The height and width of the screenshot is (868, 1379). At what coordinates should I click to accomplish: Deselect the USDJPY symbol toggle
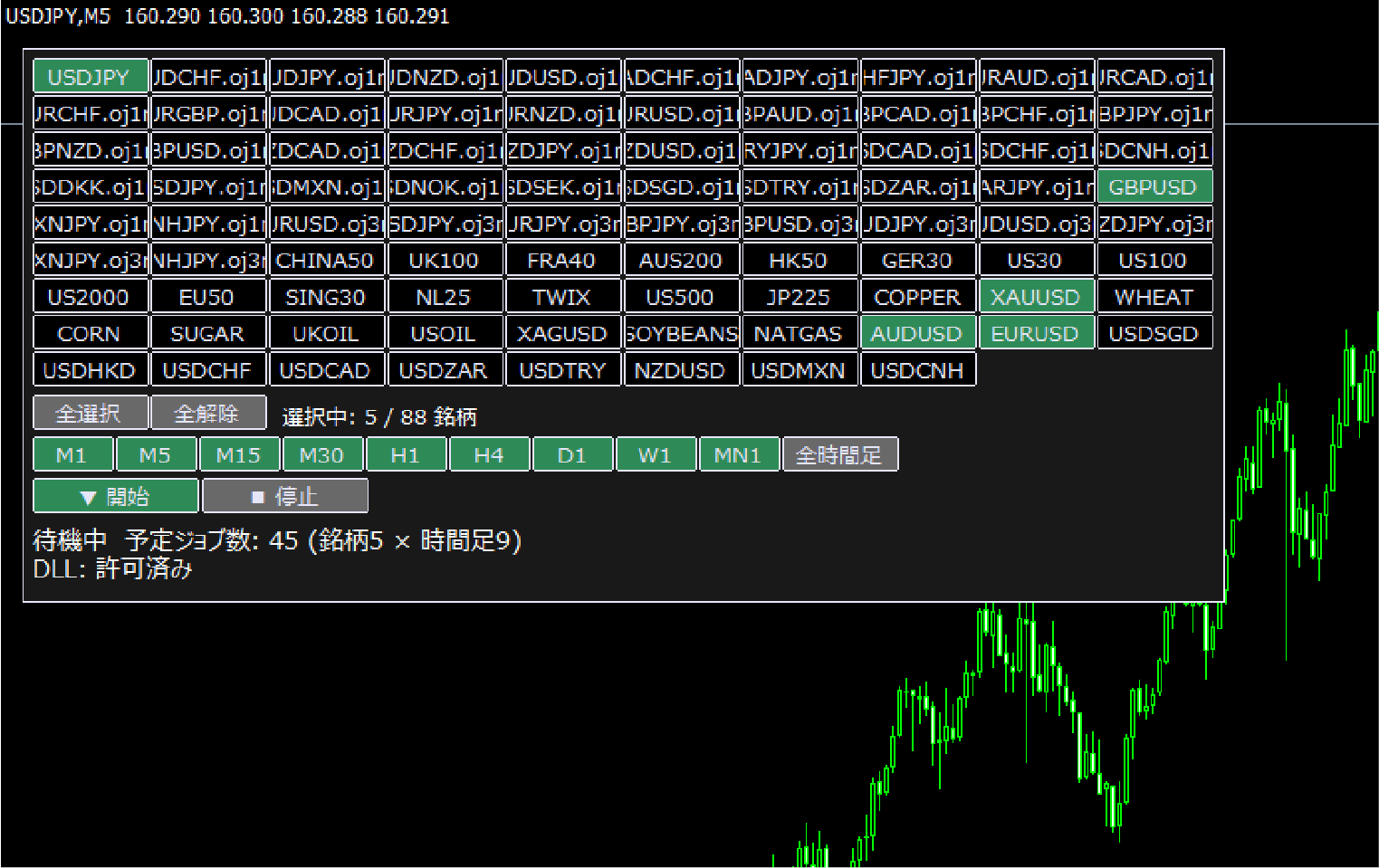click(x=90, y=77)
